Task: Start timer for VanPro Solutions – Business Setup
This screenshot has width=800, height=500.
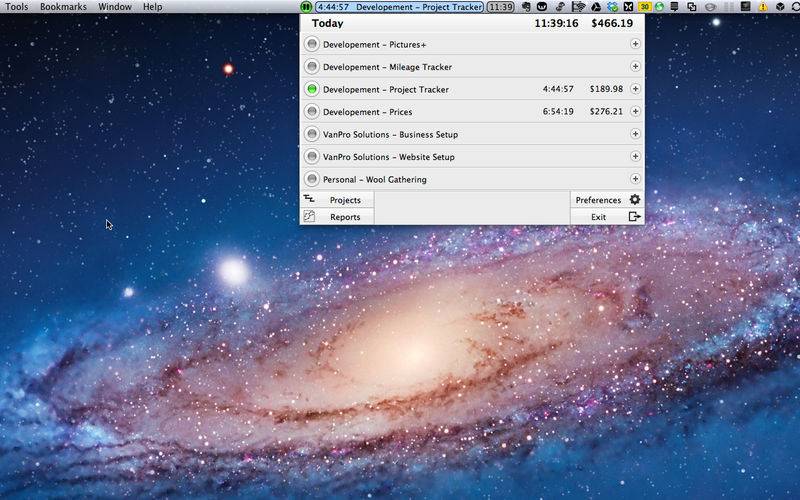Action: click(x=312, y=134)
